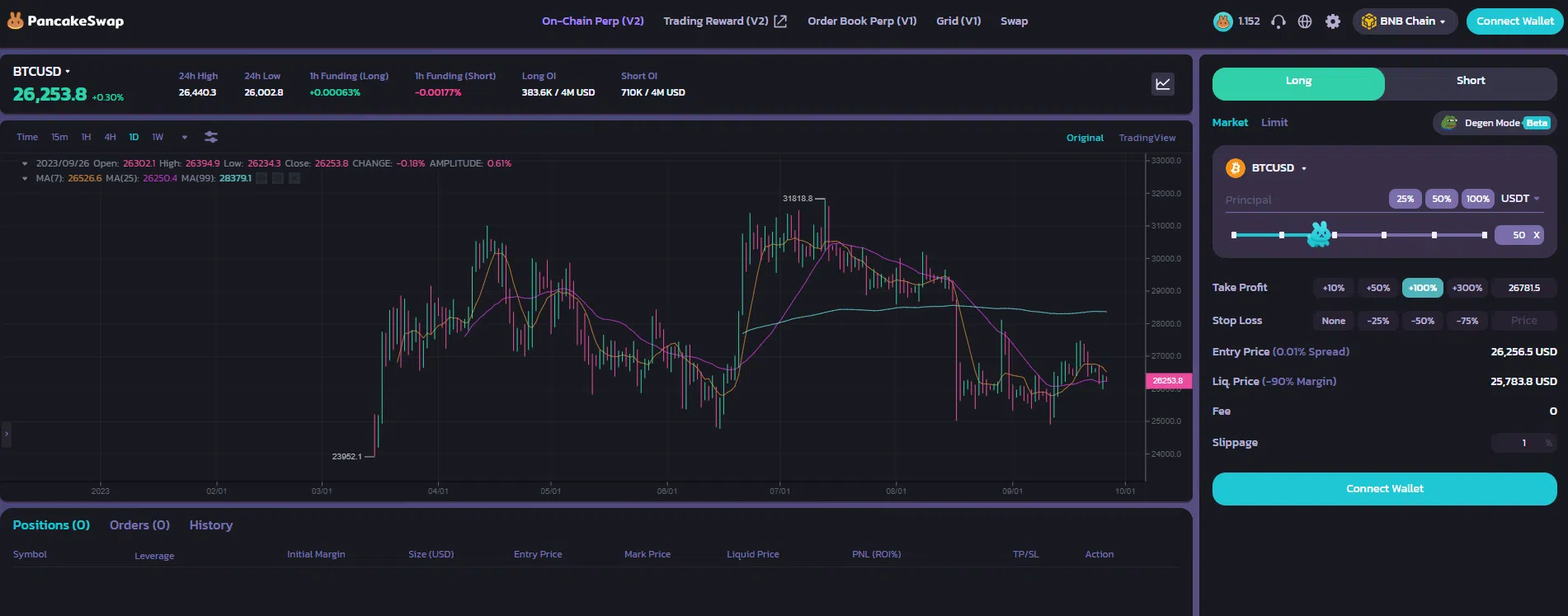Expand the left side panel arrow
The width and height of the screenshot is (1568, 616).
7,434
